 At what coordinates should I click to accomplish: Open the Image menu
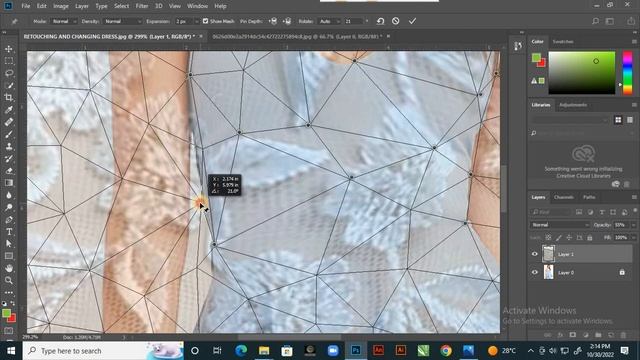click(61, 6)
